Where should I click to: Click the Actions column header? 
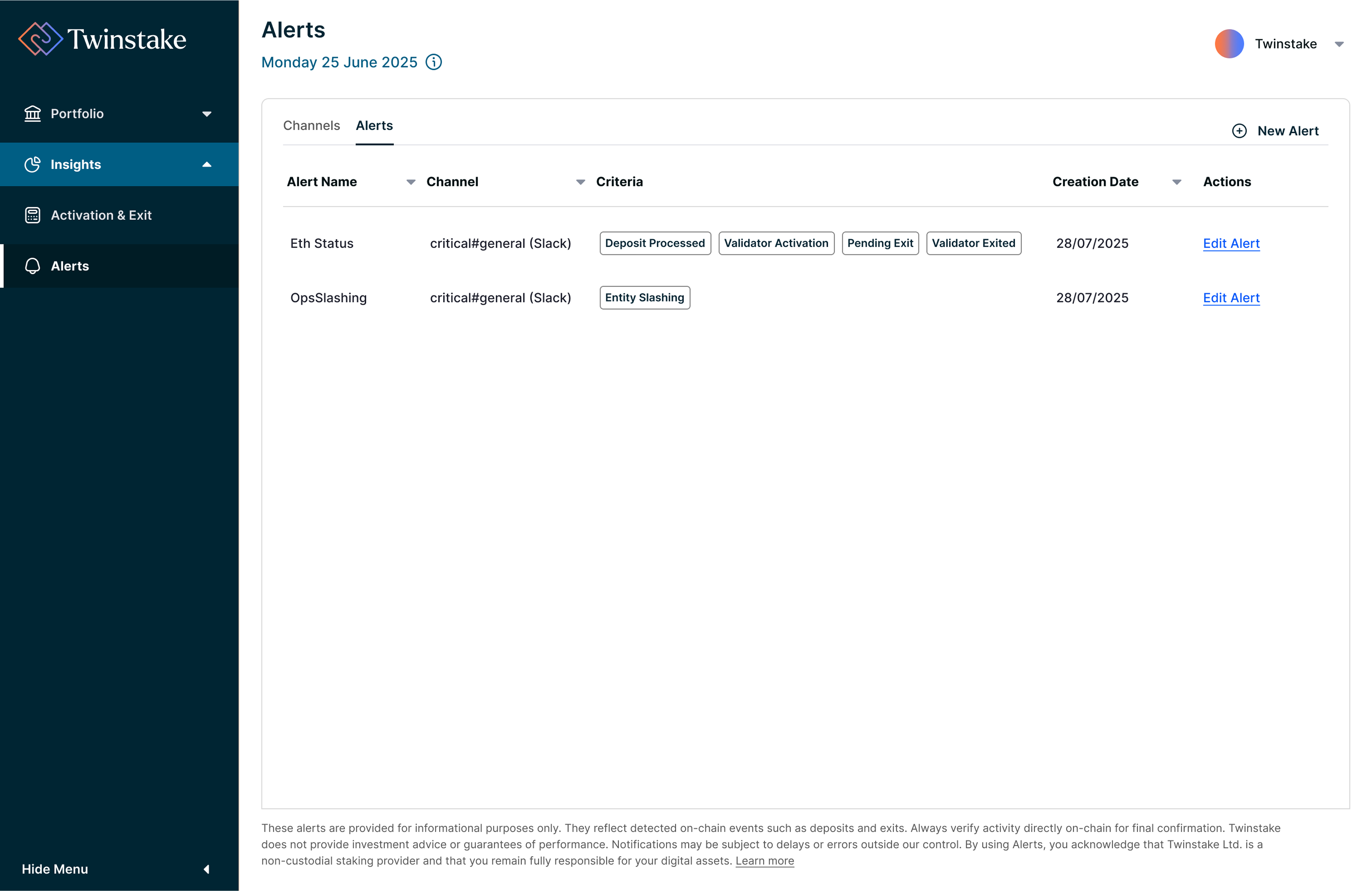click(1227, 182)
